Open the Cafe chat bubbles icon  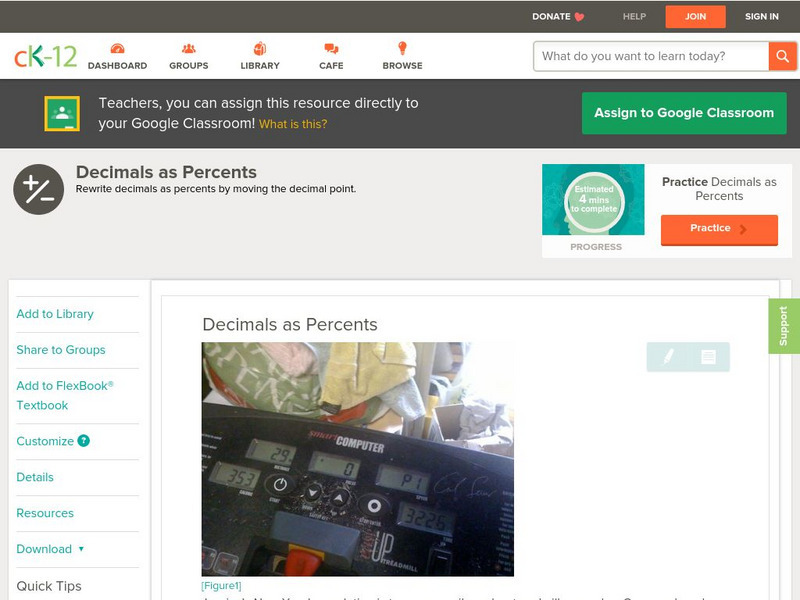click(x=331, y=48)
